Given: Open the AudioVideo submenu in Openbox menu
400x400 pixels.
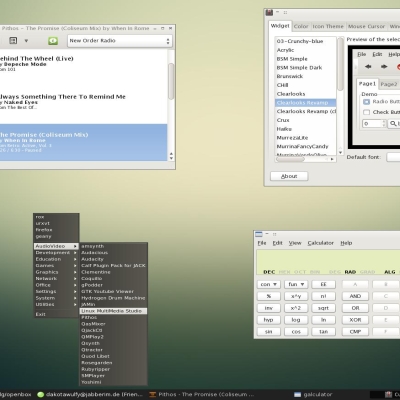Looking at the screenshot, I should pyautogui.click(x=56, y=246).
